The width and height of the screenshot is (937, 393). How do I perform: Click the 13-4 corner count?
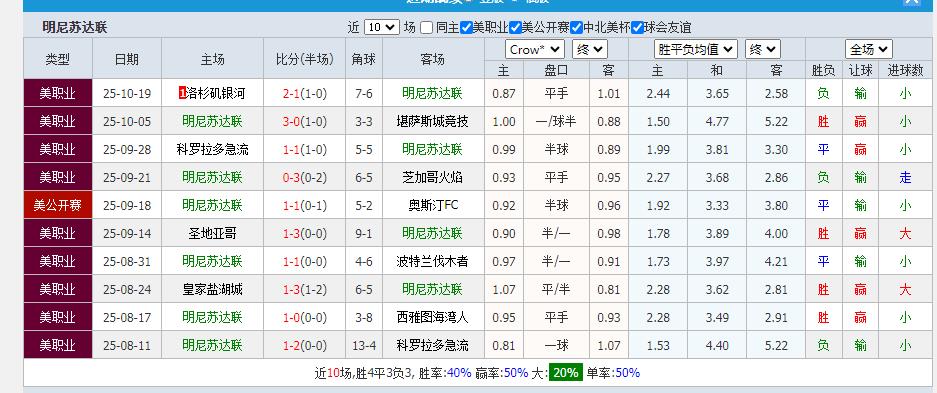coord(364,345)
